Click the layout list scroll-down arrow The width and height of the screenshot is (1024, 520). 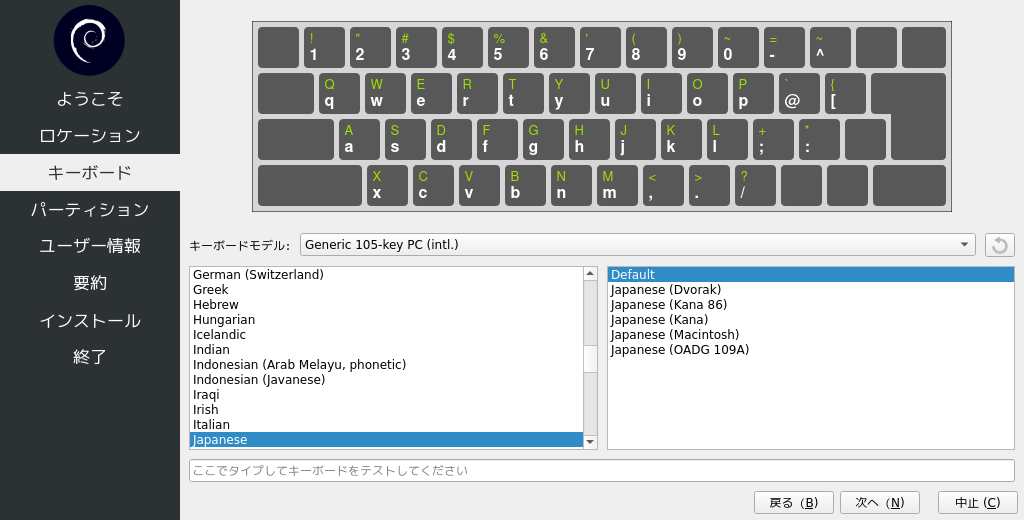pyautogui.click(x=590, y=441)
